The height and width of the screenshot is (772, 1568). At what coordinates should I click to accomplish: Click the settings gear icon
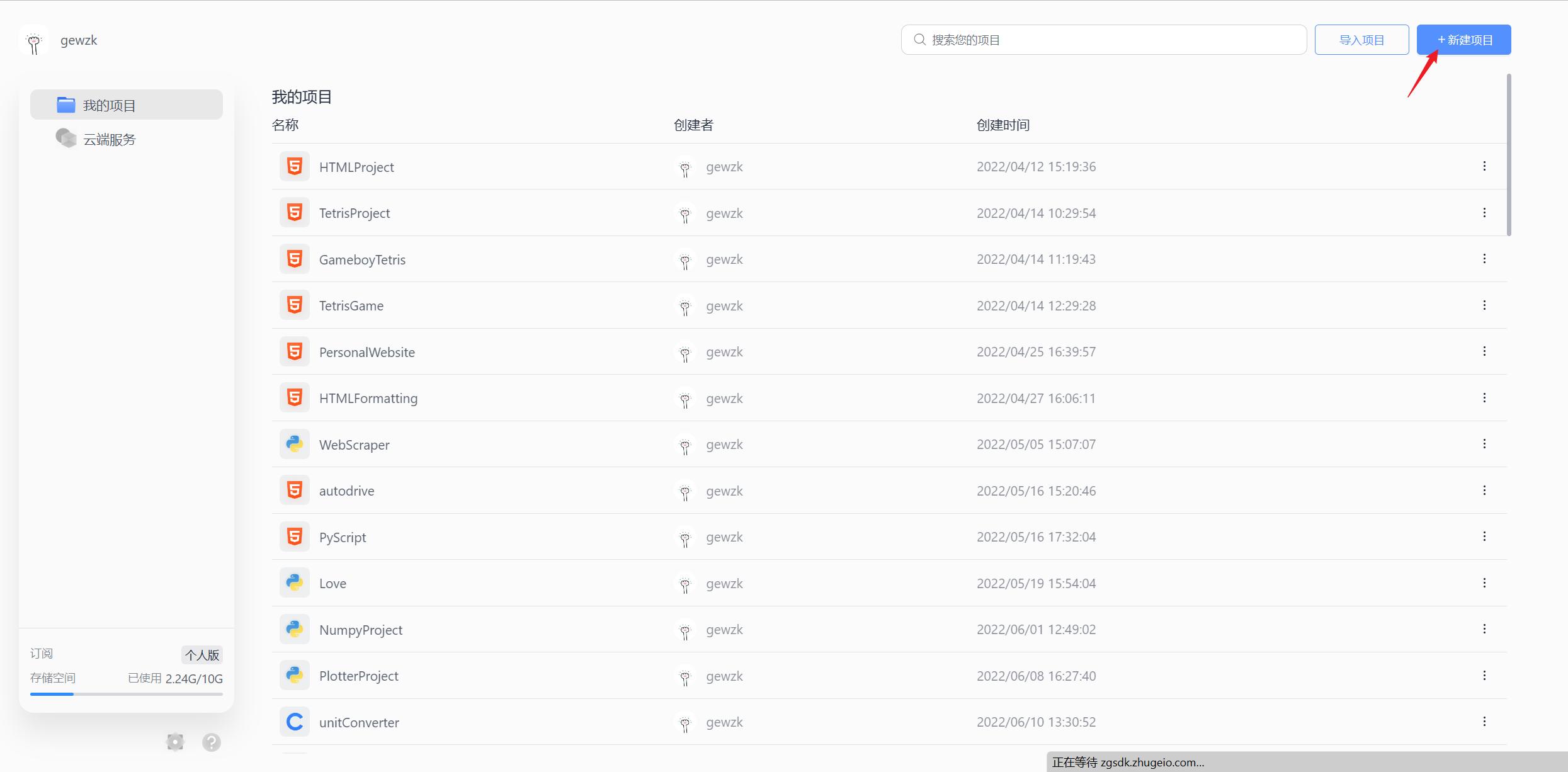tap(175, 742)
